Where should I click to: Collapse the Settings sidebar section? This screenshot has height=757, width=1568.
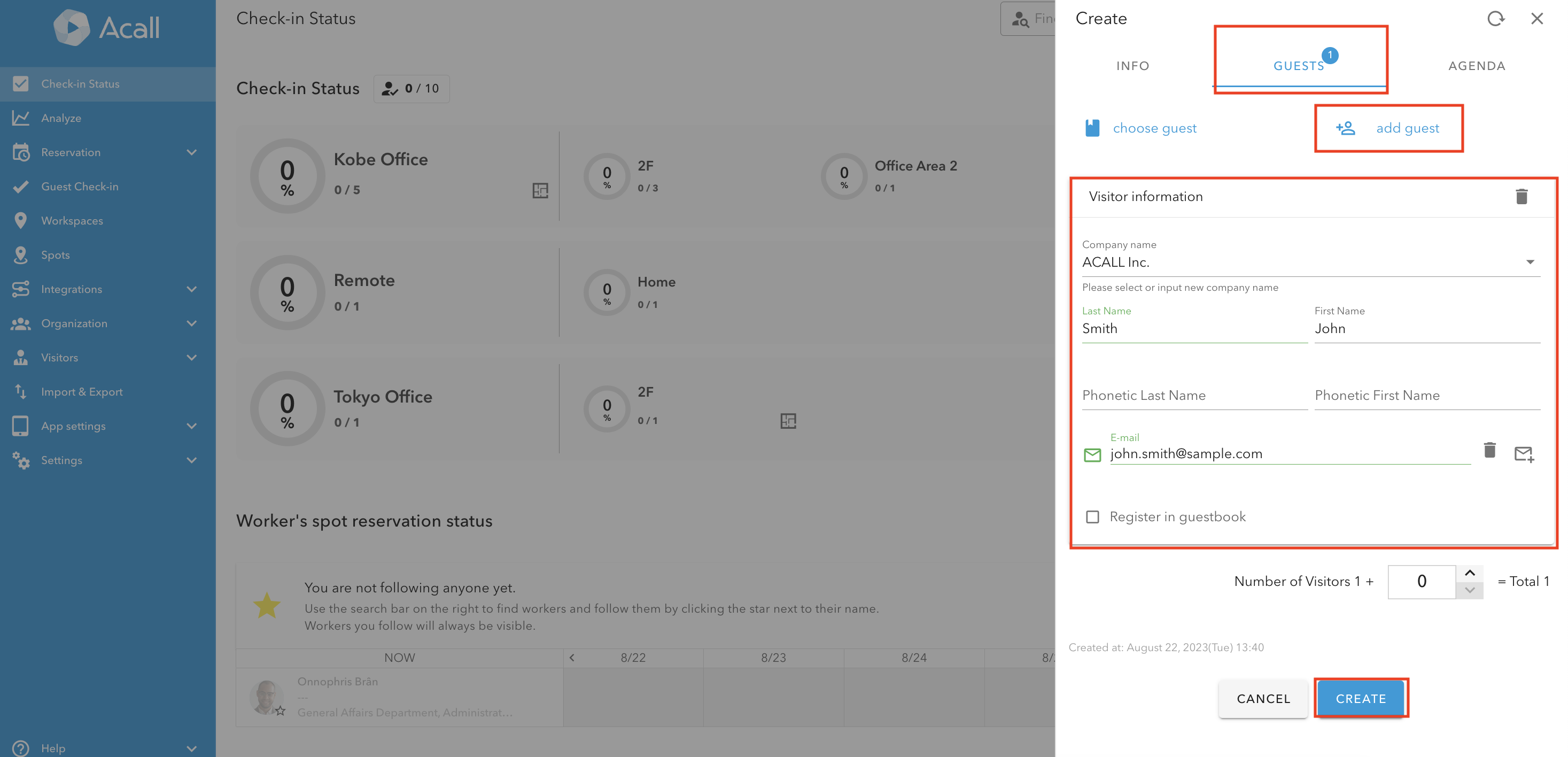(191, 460)
